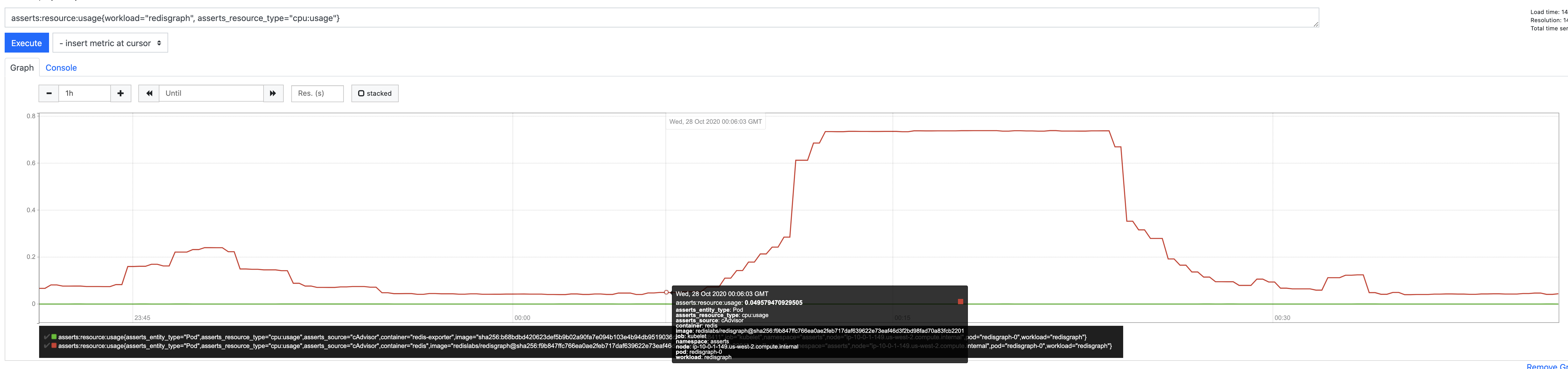Open the insert metric at cursor dropdown
Screen dimensions: 1568x369
coord(109,43)
